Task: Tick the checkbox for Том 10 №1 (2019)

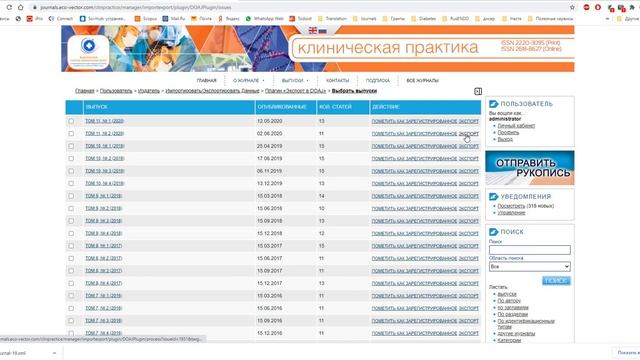Action: [71, 146]
